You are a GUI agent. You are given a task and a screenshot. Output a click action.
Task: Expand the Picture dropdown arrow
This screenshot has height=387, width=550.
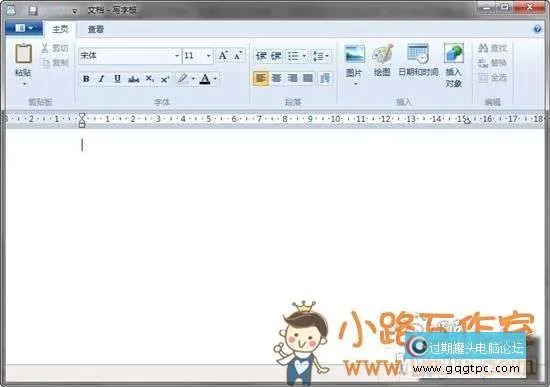pos(355,84)
